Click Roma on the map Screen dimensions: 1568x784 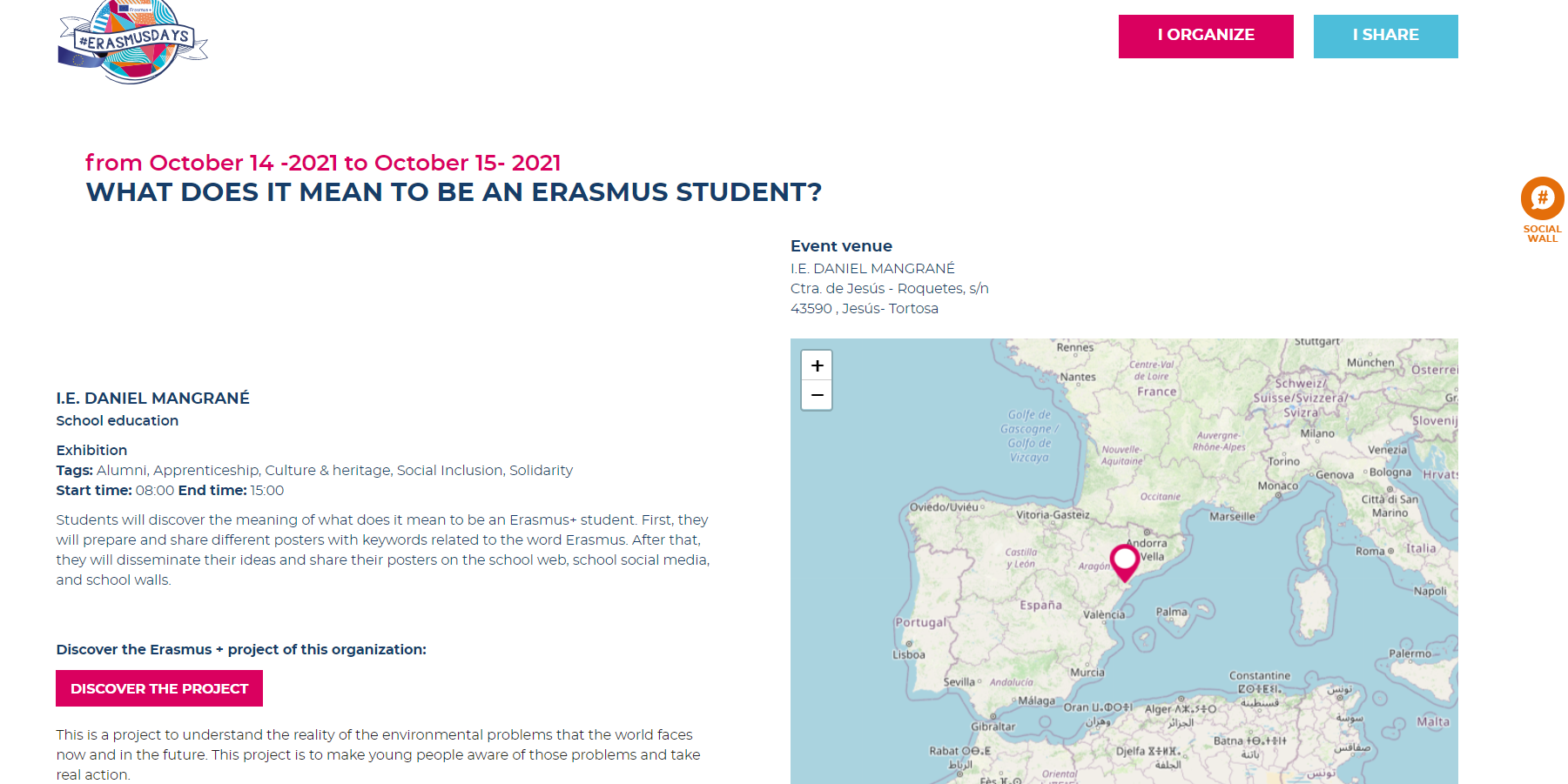(x=1370, y=551)
